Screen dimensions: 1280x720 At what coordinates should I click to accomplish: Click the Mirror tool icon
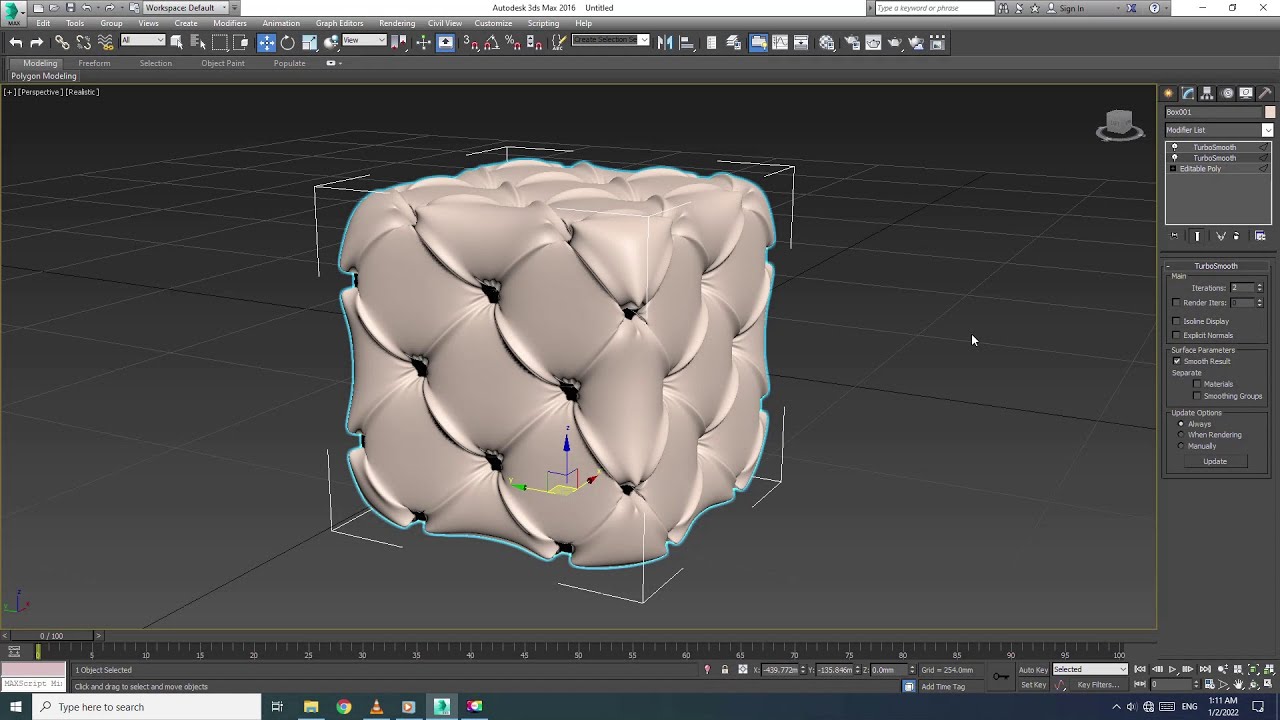665,42
